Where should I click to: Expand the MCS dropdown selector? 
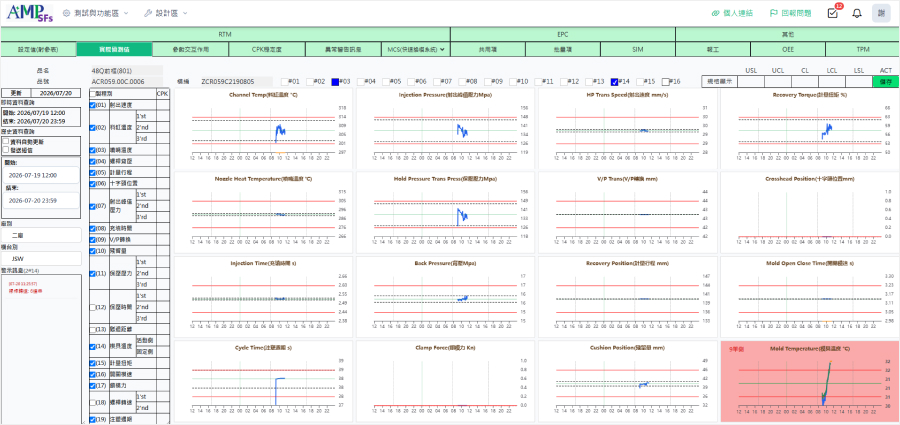[416, 49]
